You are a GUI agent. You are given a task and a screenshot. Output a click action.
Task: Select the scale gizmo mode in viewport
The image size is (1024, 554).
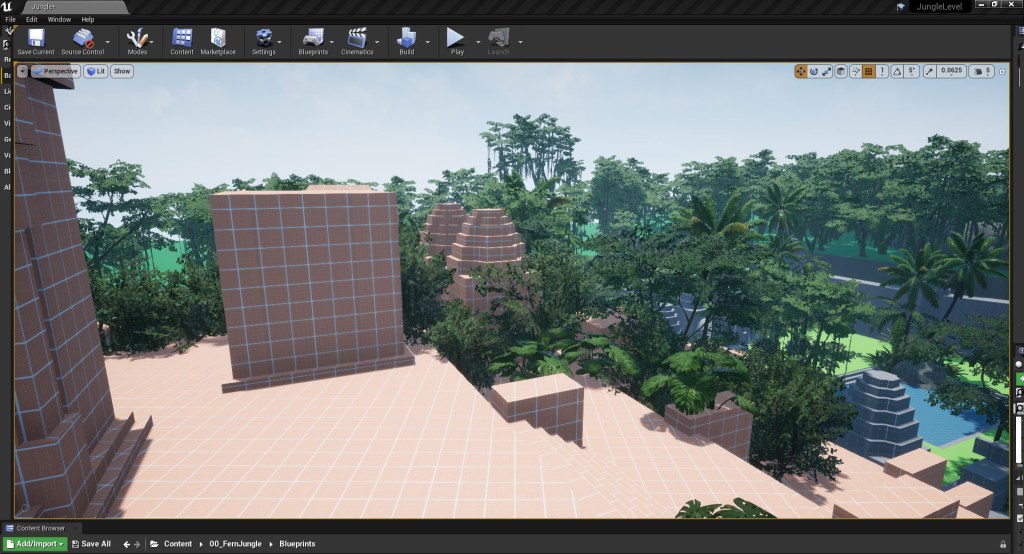(827, 71)
